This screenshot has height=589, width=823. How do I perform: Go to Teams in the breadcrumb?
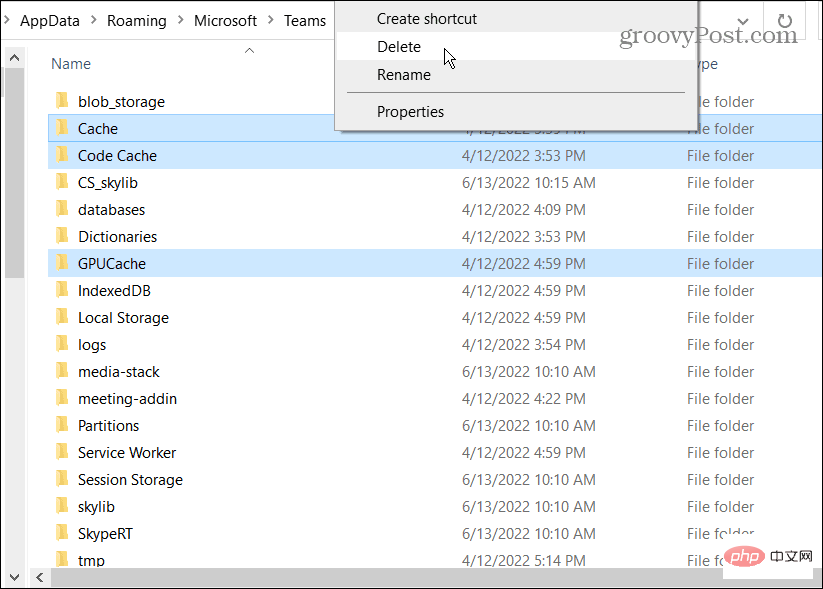305,20
